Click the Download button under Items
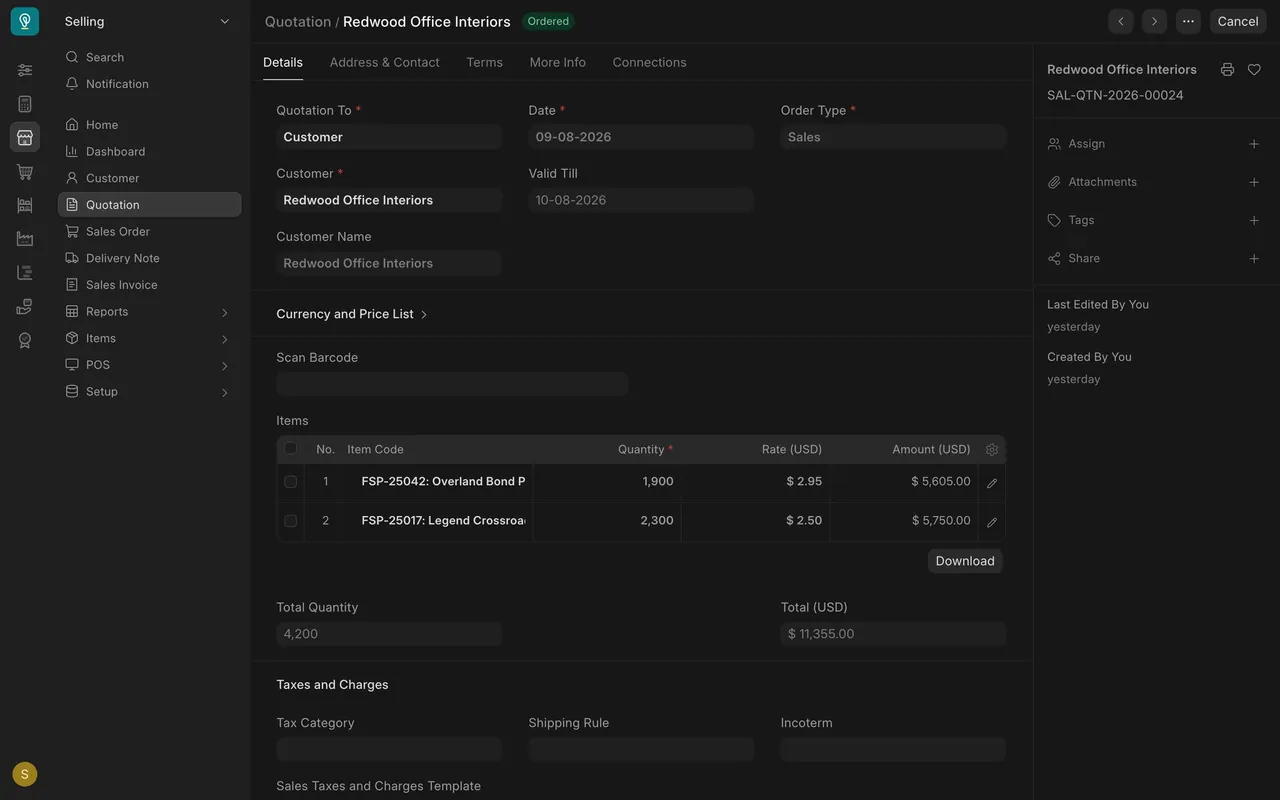Image resolution: width=1280 pixels, height=800 pixels. pos(965,561)
